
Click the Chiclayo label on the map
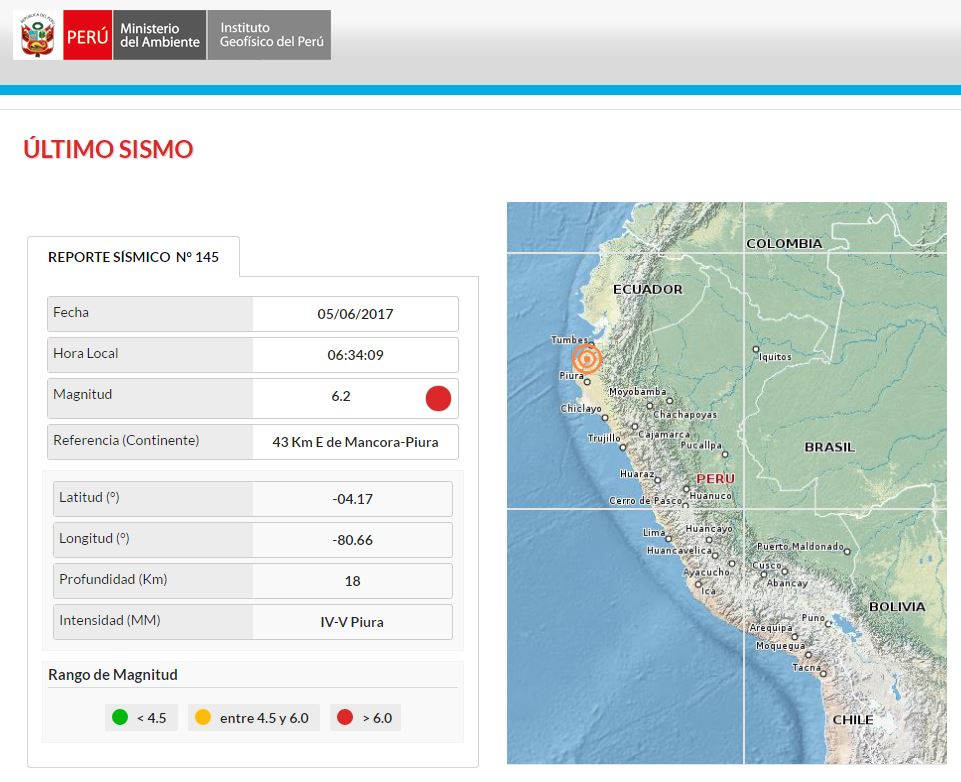581,408
